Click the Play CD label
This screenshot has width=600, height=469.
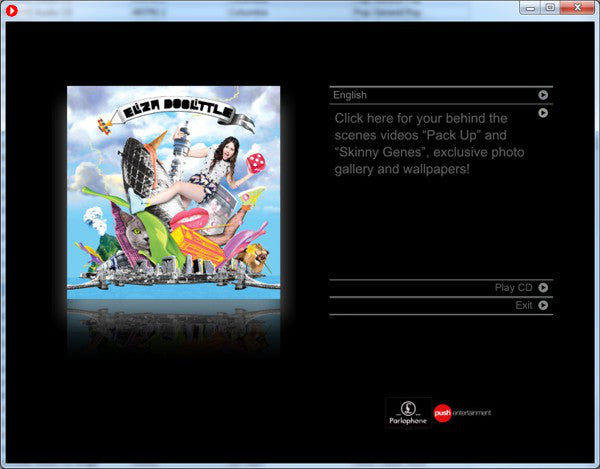point(513,287)
